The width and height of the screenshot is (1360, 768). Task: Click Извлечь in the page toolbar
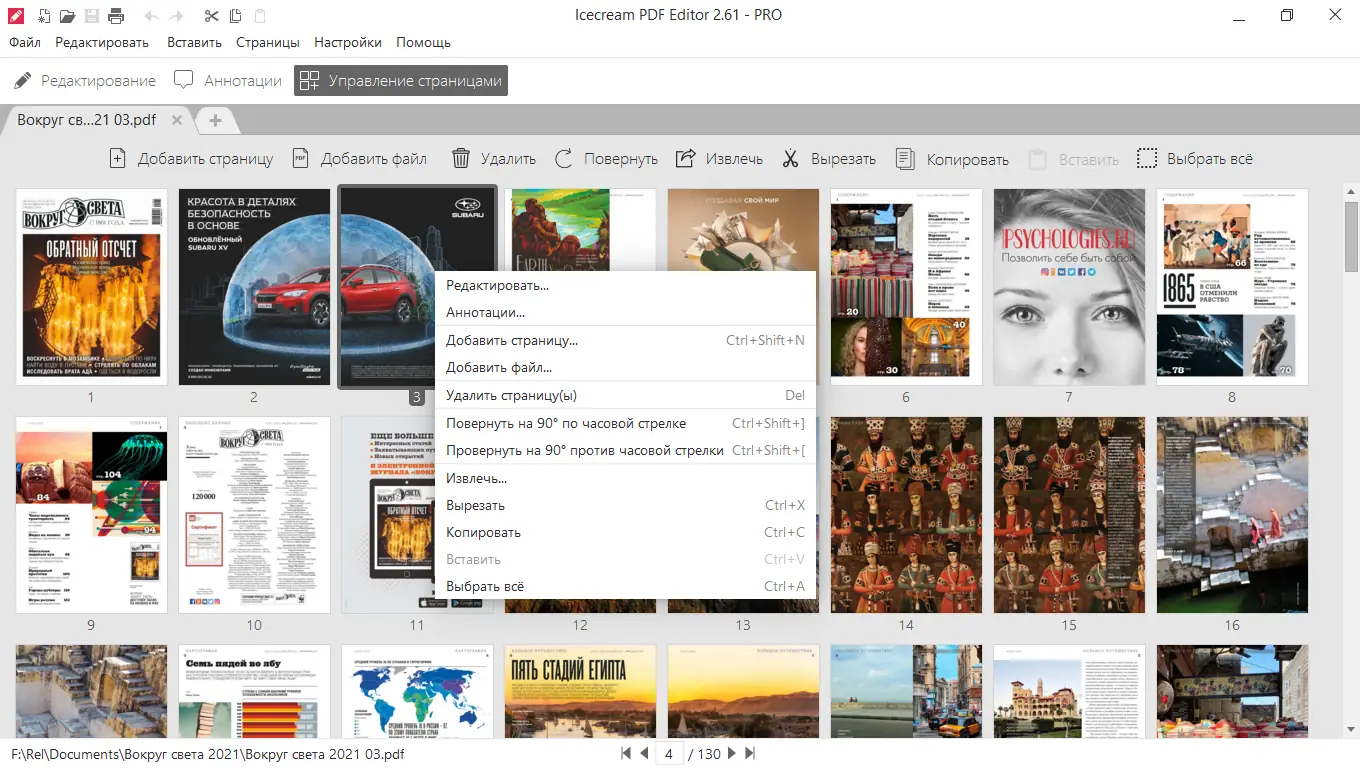pyautogui.click(x=719, y=159)
